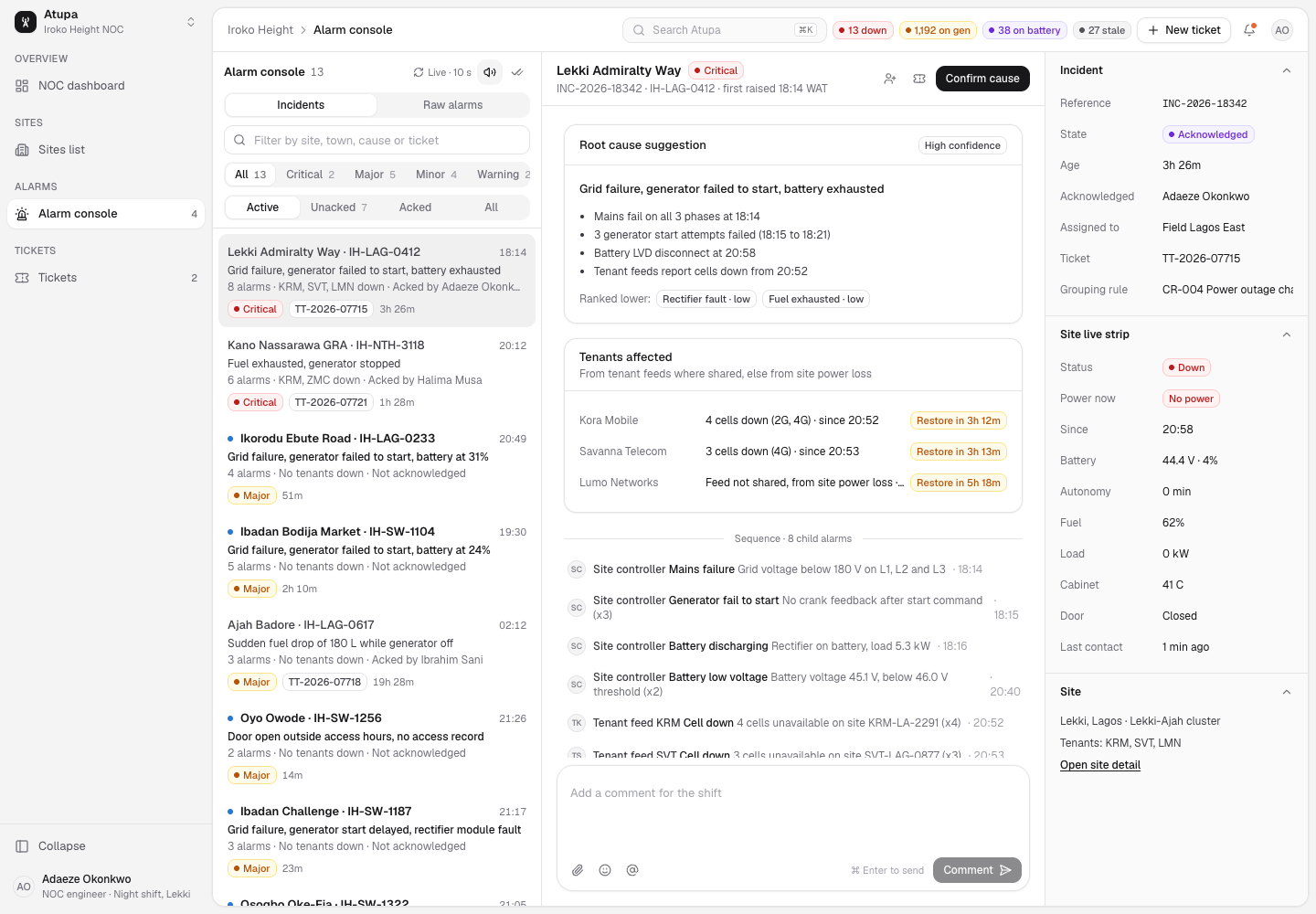
Task: Click Iroko Height breadcrumb
Action: (x=260, y=30)
